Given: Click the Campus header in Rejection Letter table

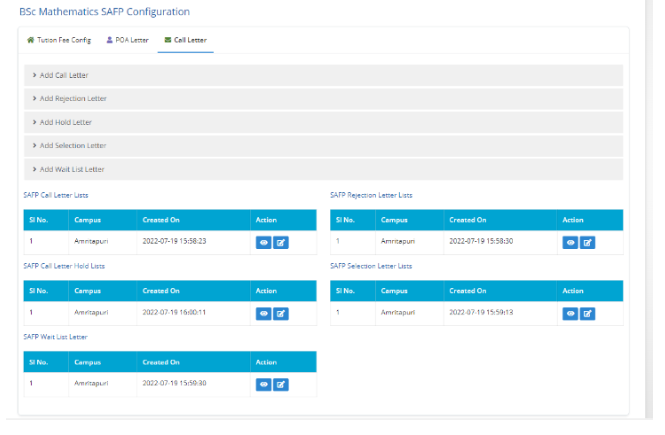Looking at the screenshot, I should click(393, 219).
